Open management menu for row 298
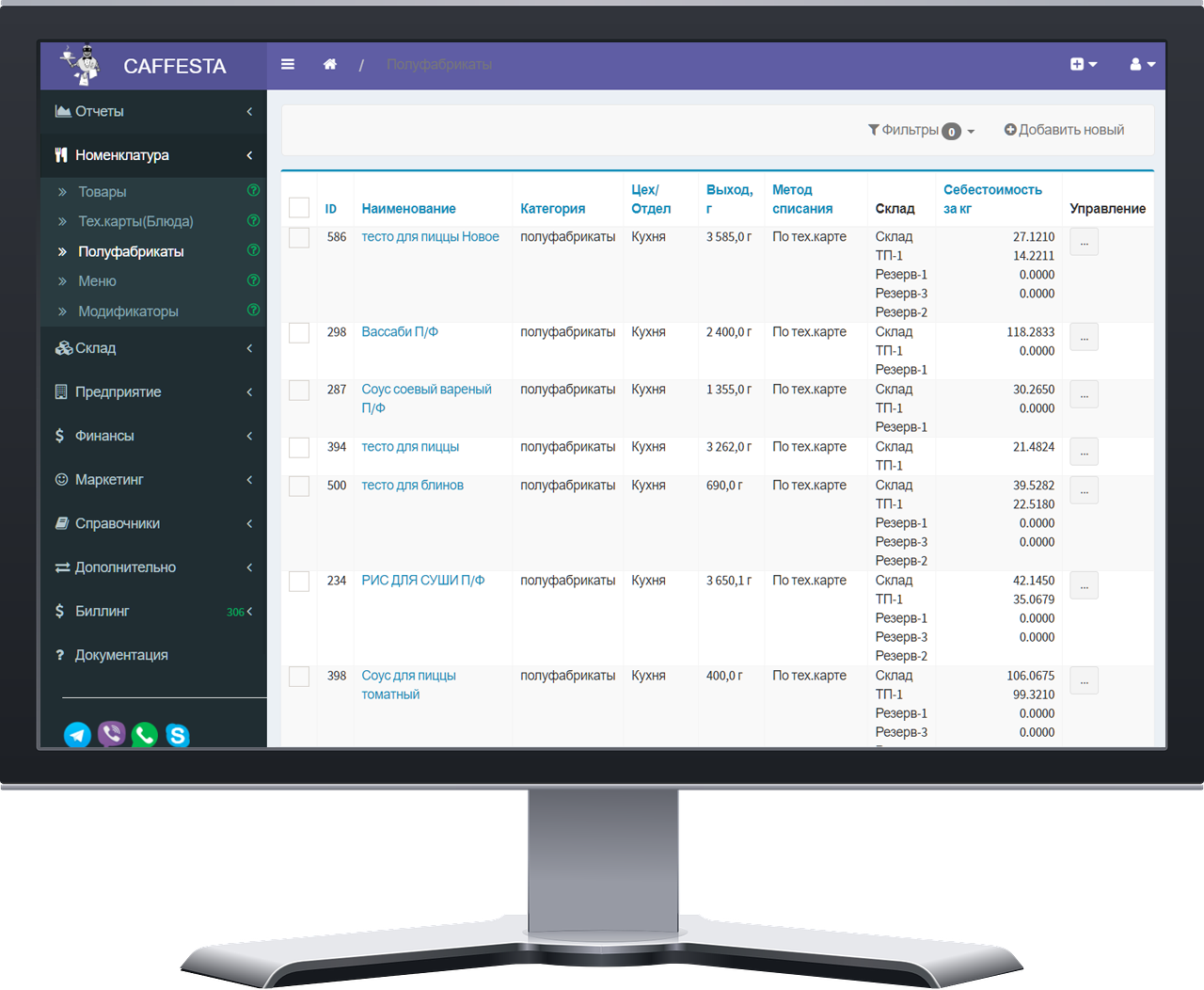This screenshot has width=1204, height=990. click(x=1084, y=337)
